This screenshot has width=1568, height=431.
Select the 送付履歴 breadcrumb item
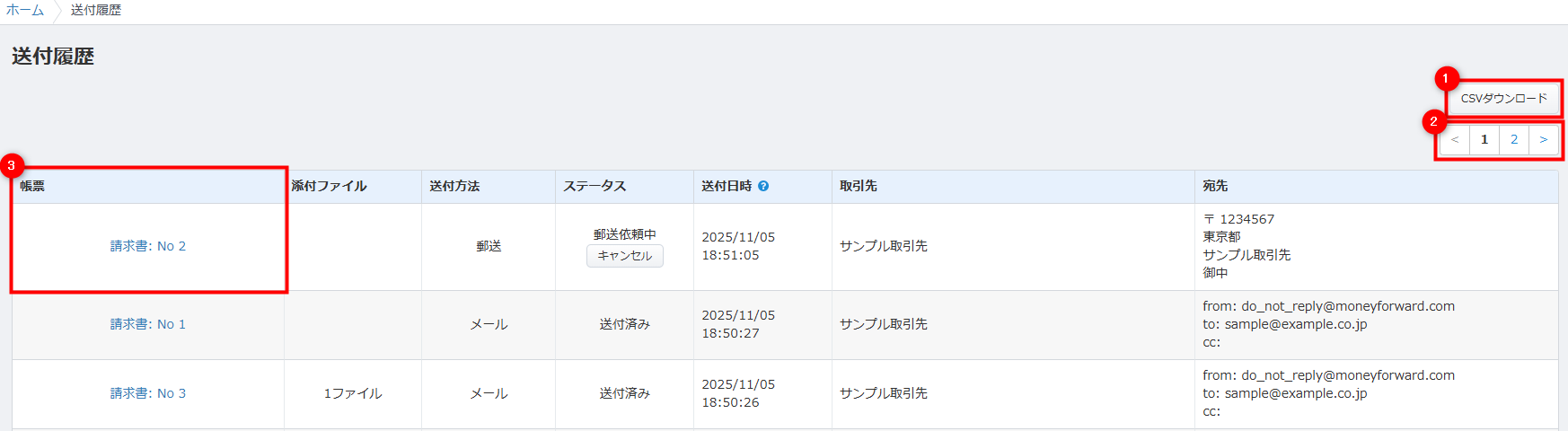[x=96, y=10]
